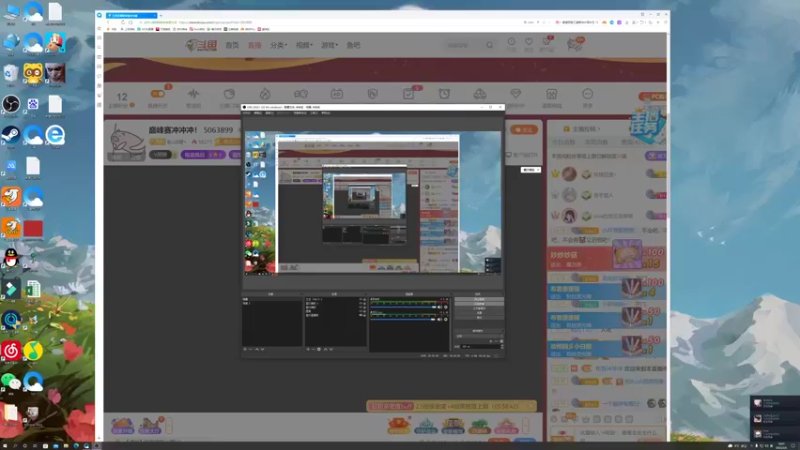Open the 主播投稿 link in right panel

point(586,129)
